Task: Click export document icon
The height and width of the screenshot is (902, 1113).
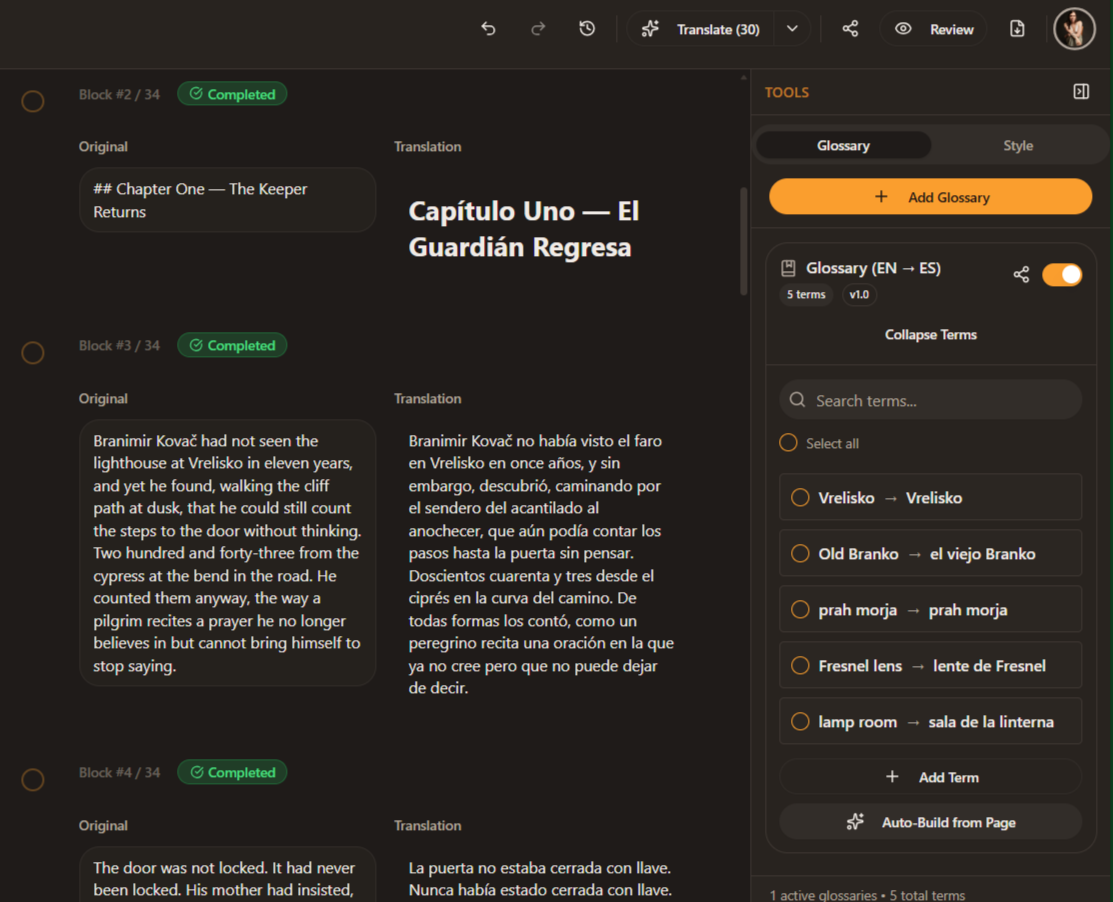Action: (1017, 29)
